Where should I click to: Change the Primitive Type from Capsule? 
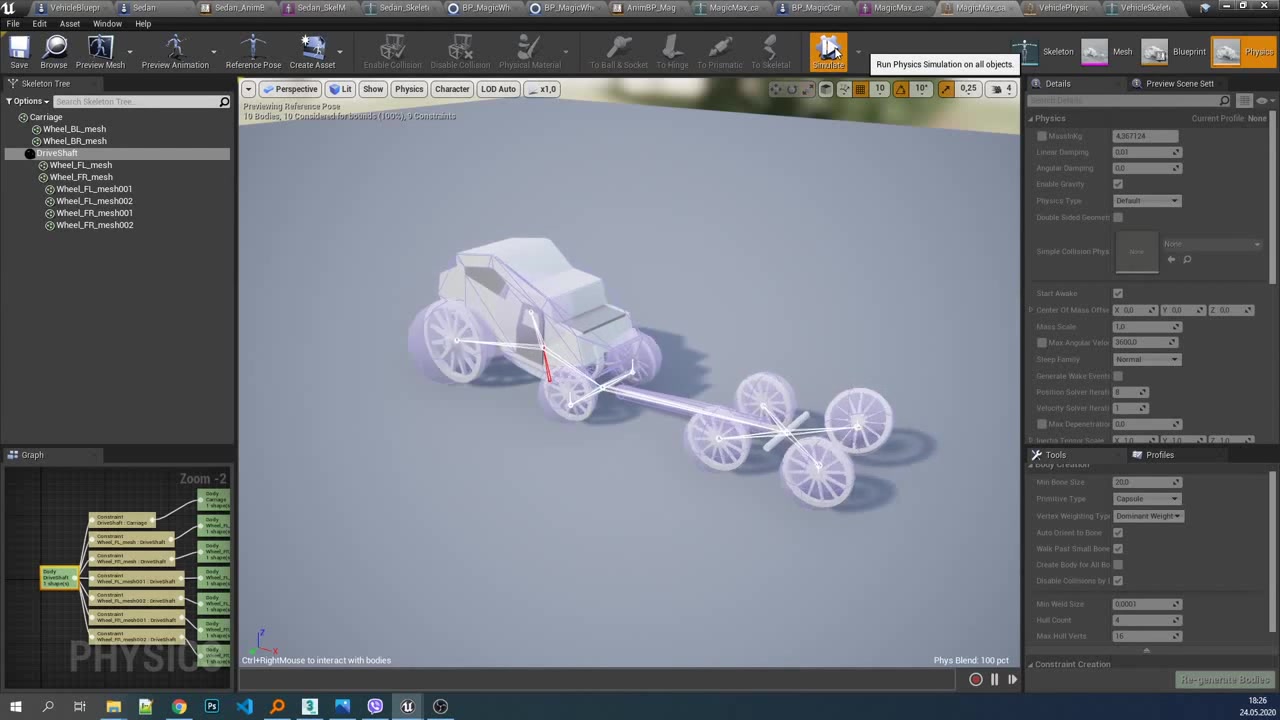pos(1146,498)
